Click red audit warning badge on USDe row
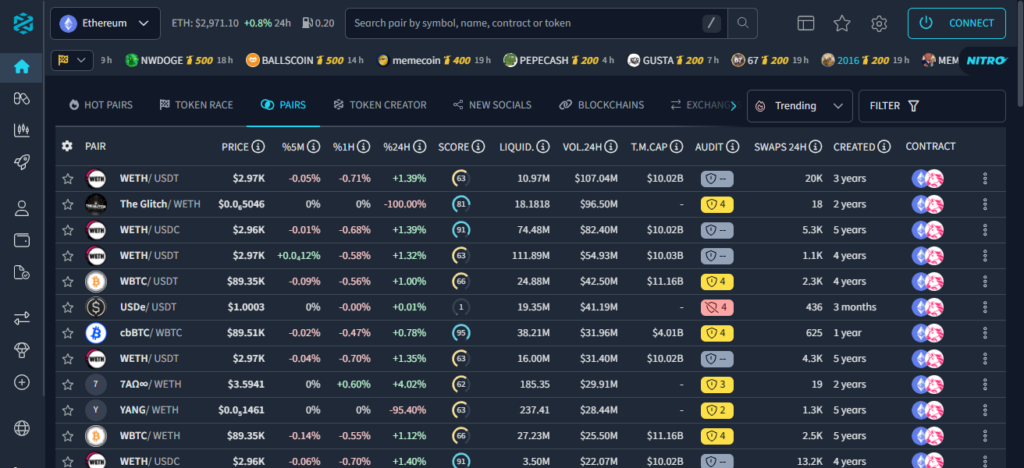This screenshot has width=1024, height=468. 717,307
